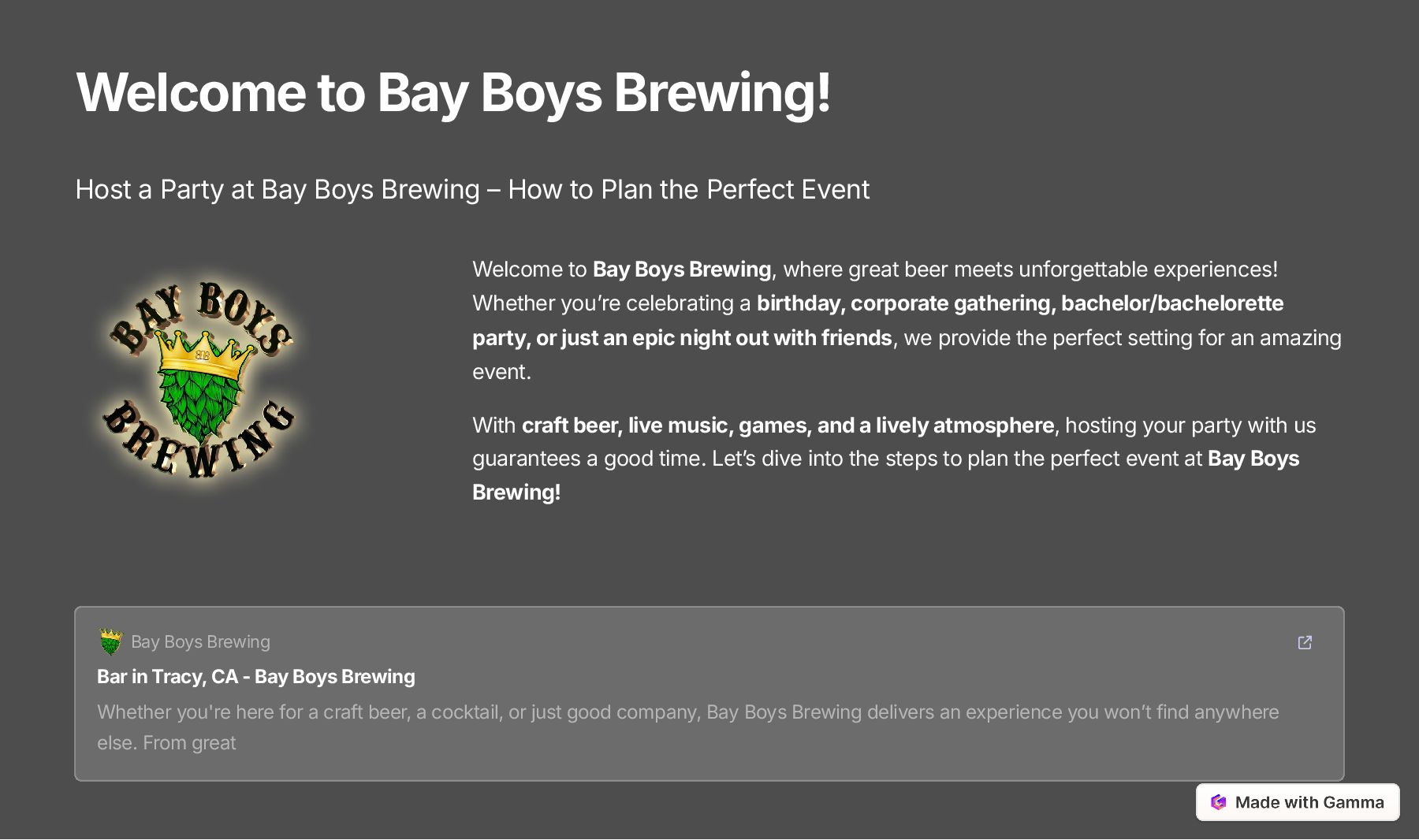The width and height of the screenshot is (1419, 840).
Task: Click the Gamma logo icon
Action: click(x=1219, y=802)
